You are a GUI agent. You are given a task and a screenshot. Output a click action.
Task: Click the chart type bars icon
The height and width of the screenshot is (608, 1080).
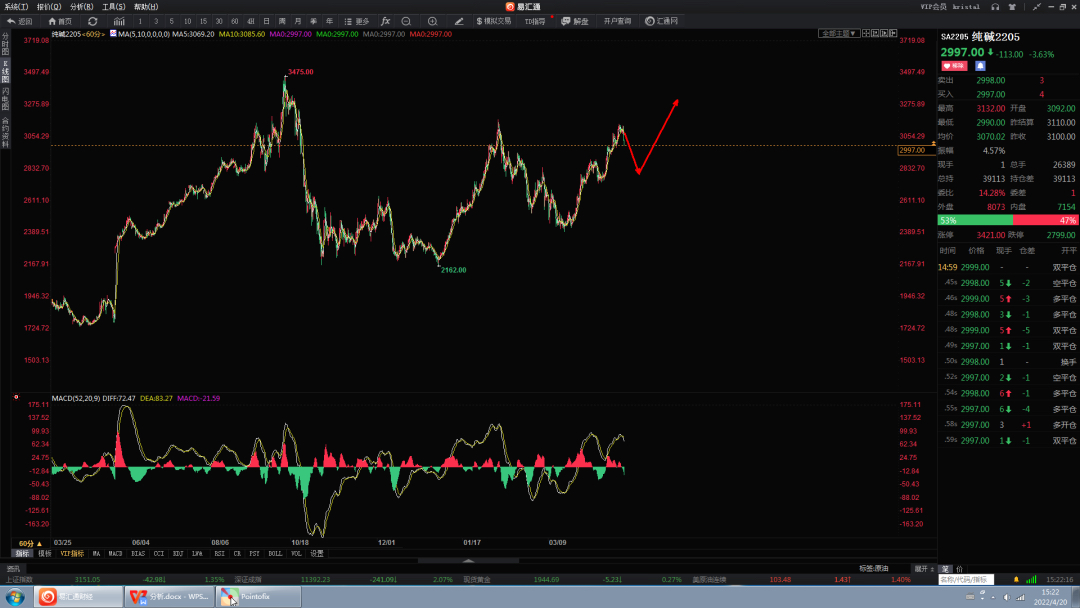click(119, 21)
